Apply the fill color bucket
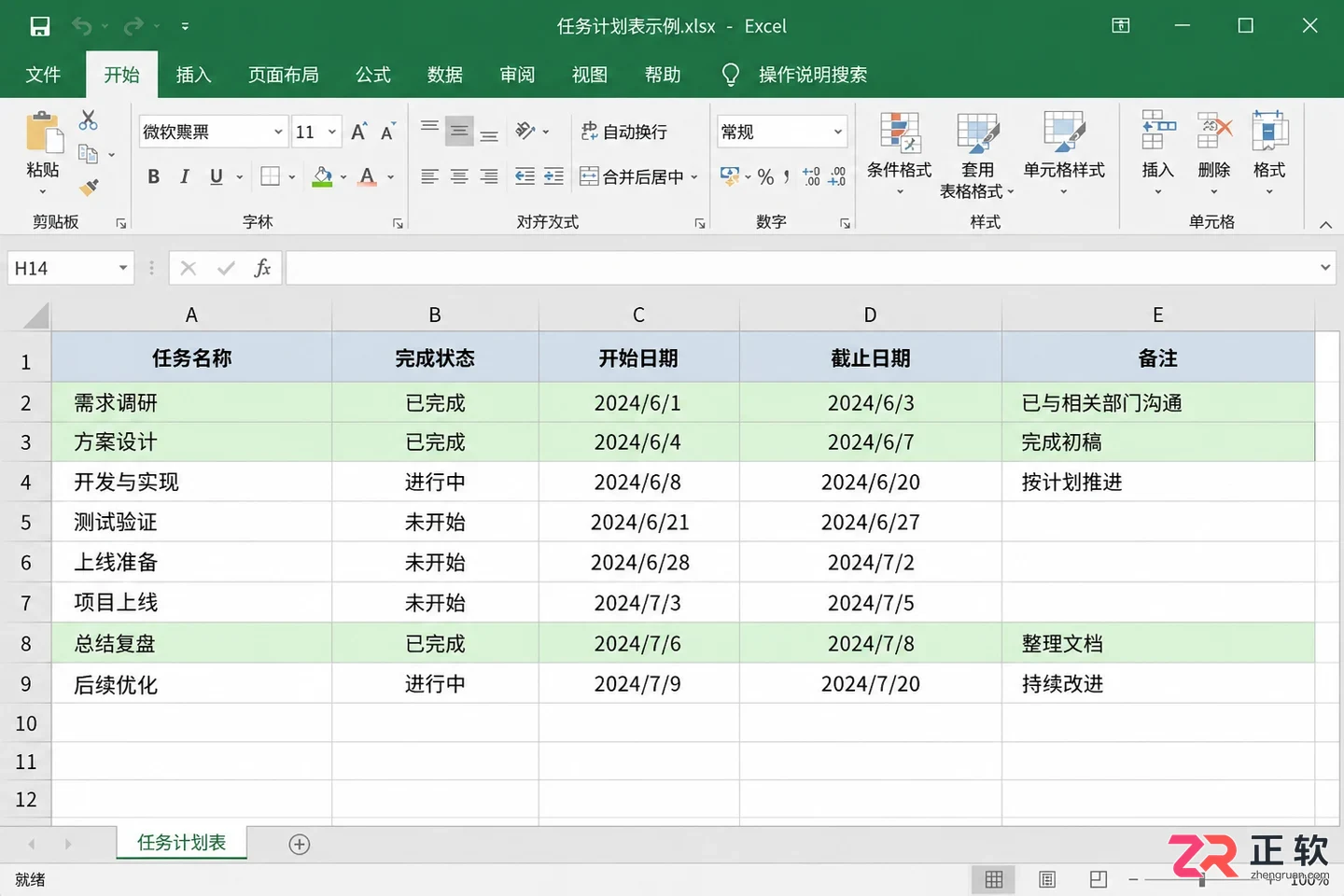1344x896 pixels. click(322, 176)
